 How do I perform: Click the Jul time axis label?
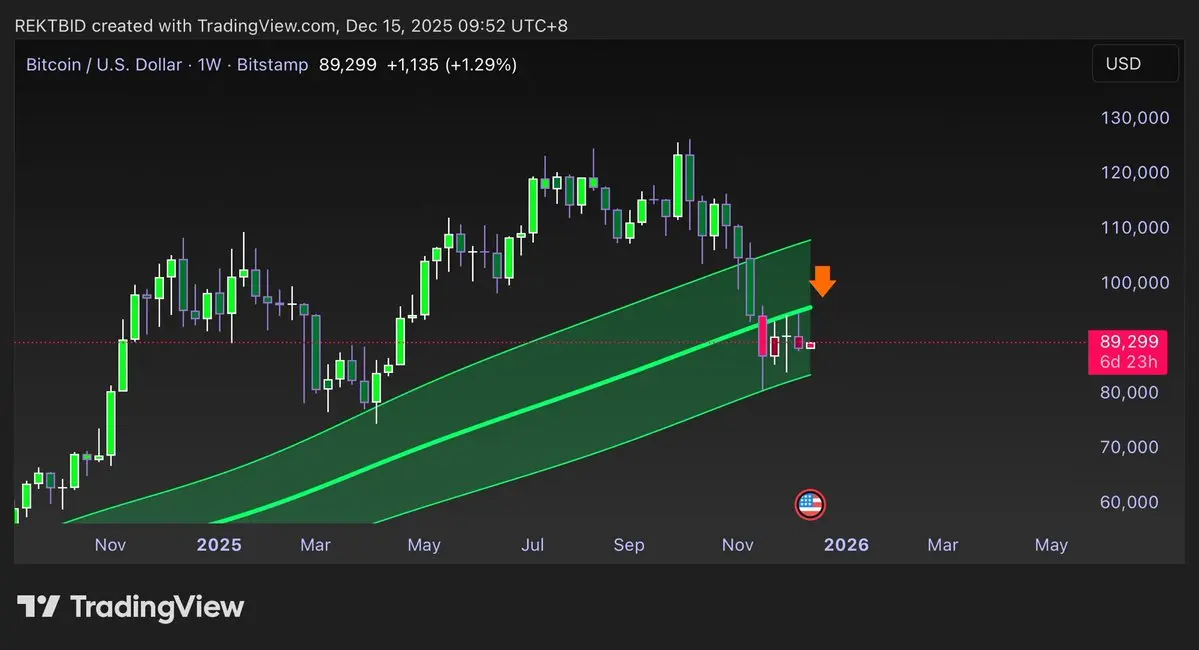pos(532,544)
